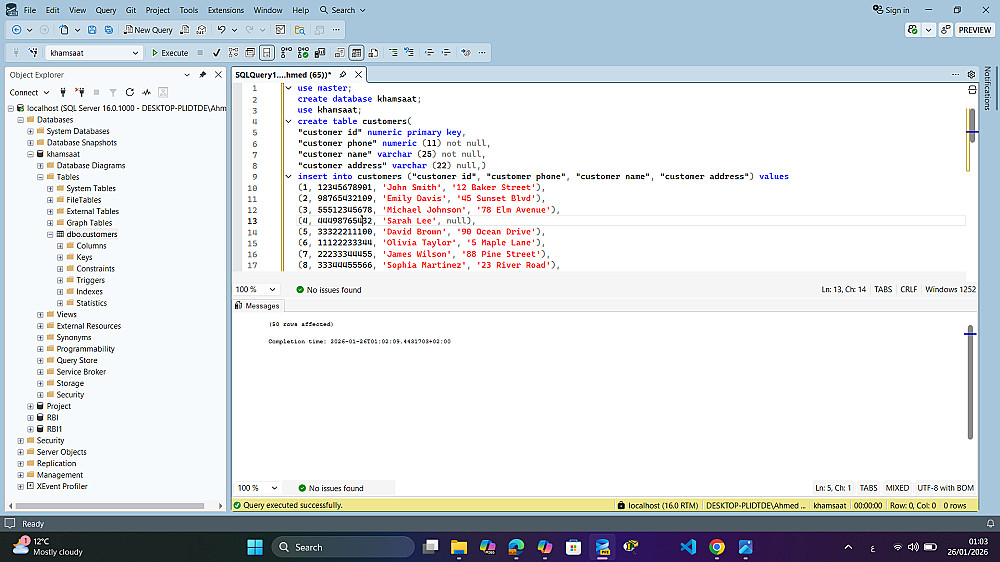
Task: Open the query editor settings gear
Action: click(x=970, y=75)
